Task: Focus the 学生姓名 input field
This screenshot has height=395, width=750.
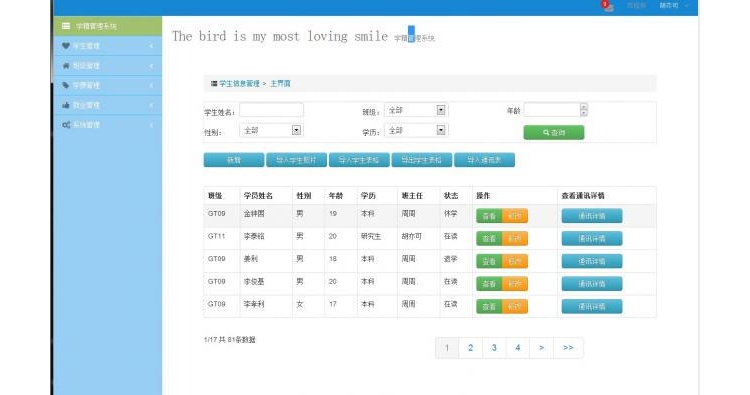Action: pyautogui.click(x=271, y=110)
